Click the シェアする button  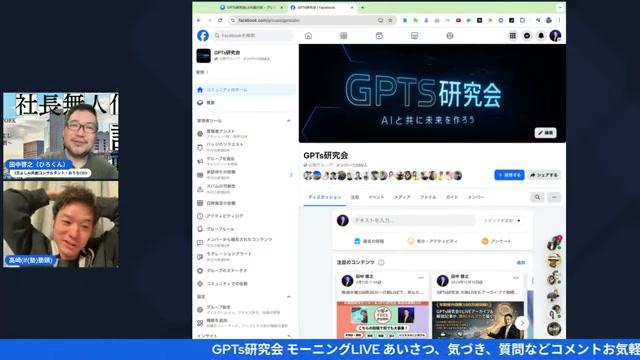544,175
